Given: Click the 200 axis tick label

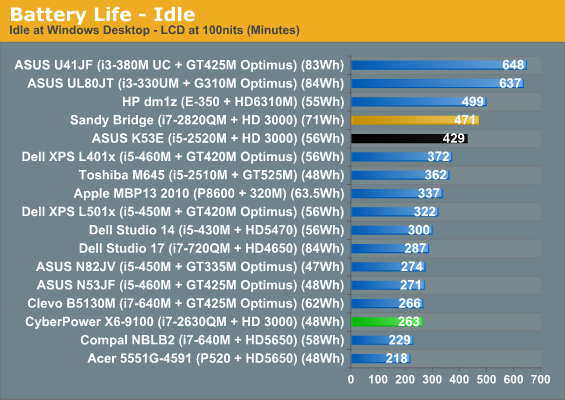Looking at the screenshot, I should (405, 379).
